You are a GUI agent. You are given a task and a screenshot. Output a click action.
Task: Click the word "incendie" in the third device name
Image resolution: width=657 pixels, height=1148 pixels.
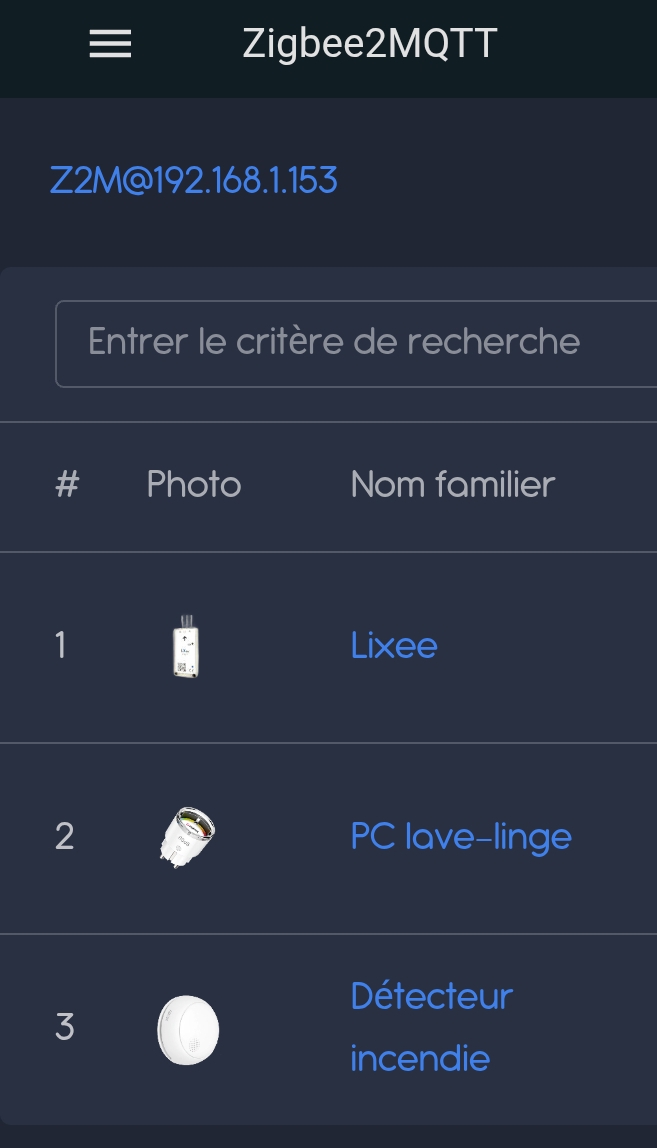tap(420, 1058)
